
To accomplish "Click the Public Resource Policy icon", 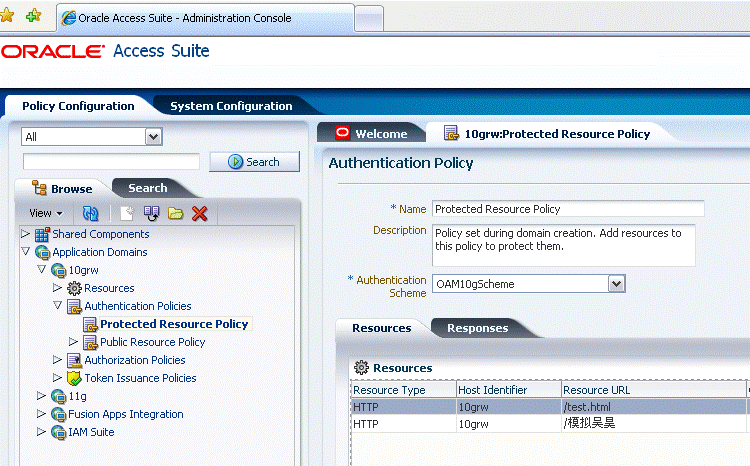I will coord(90,342).
